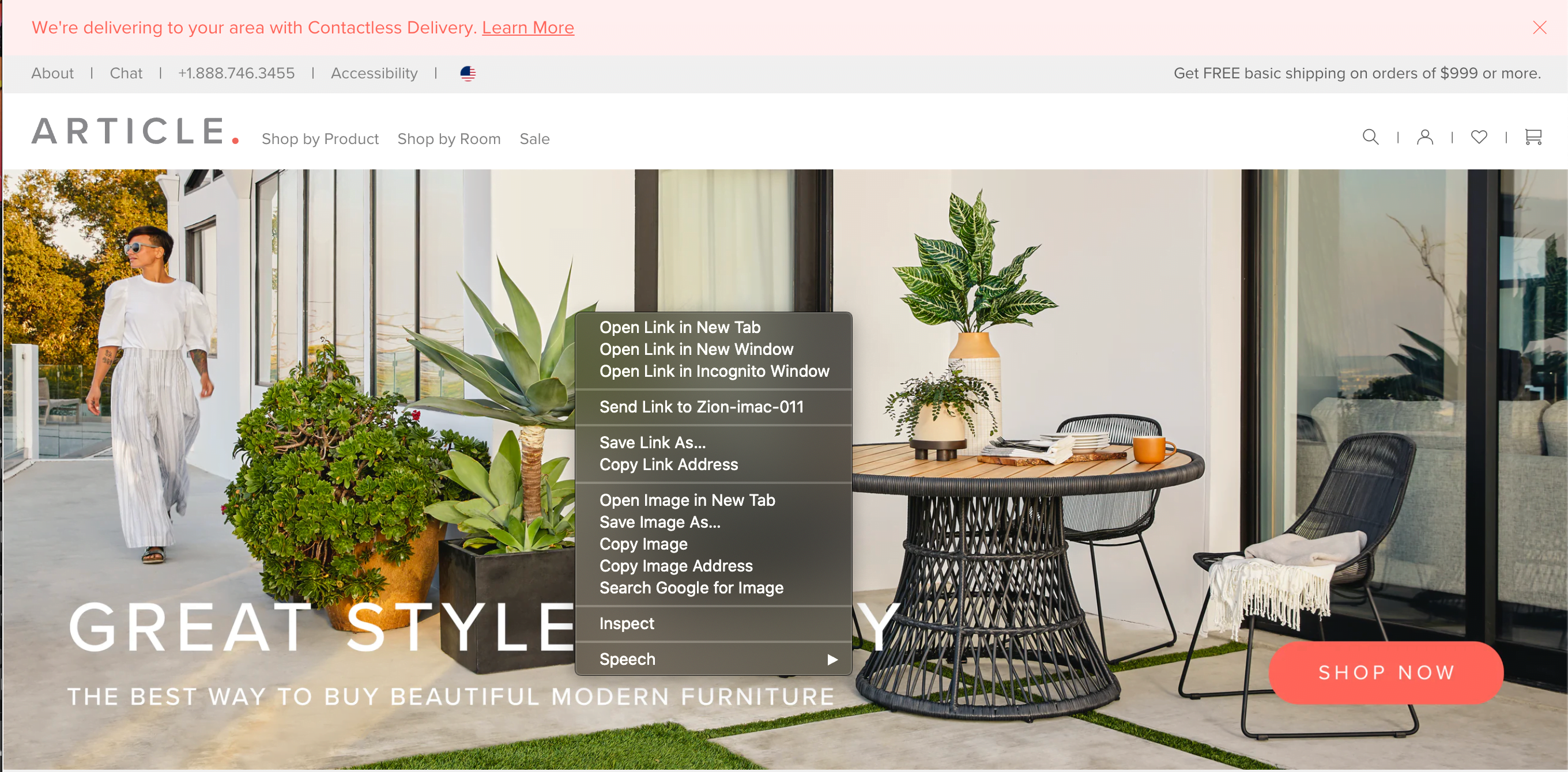Open Link in New Tab from context menu
Screen dimensions: 1568x772
tap(679, 328)
